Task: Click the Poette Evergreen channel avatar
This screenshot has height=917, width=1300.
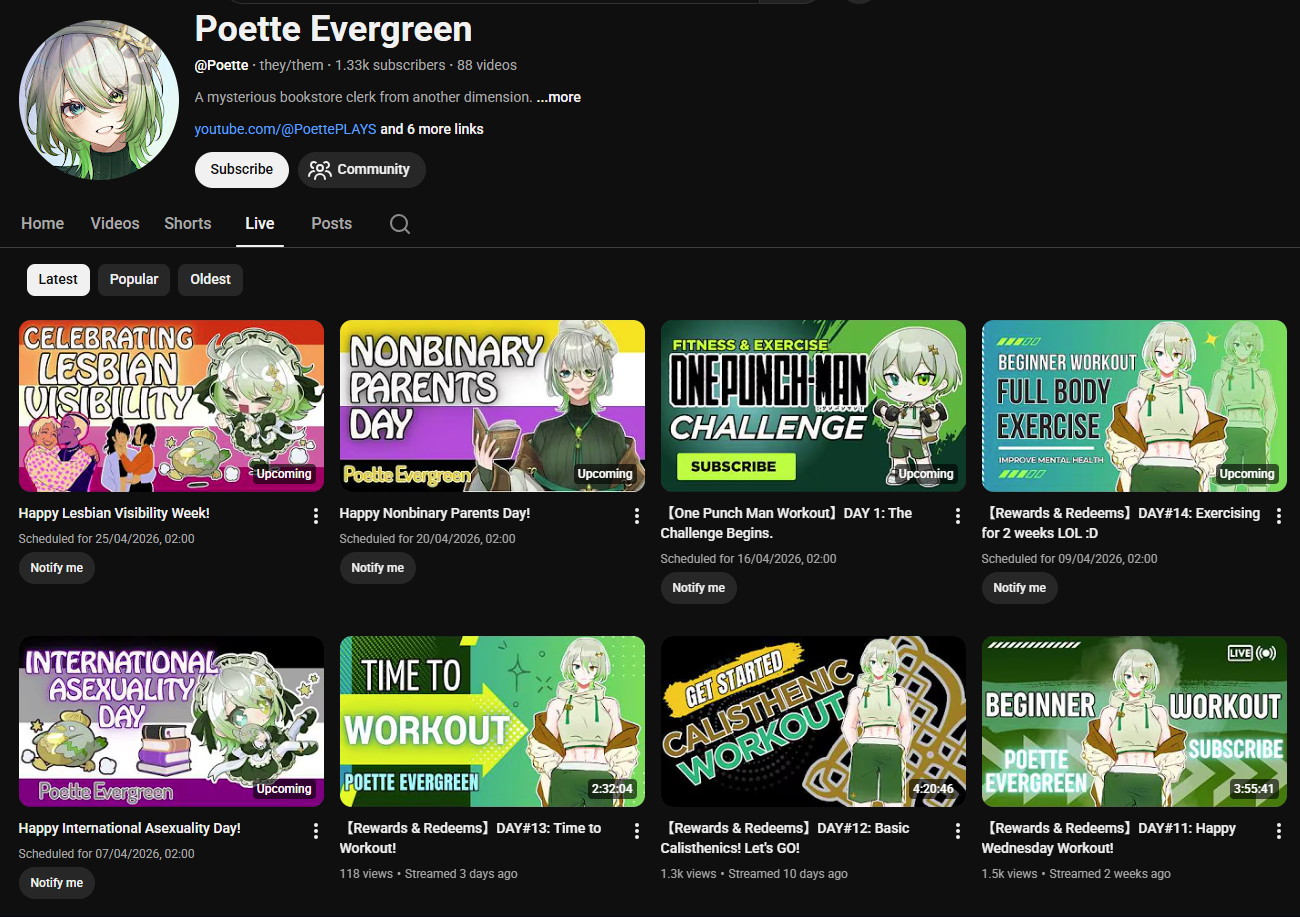Action: tap(99, 99)
